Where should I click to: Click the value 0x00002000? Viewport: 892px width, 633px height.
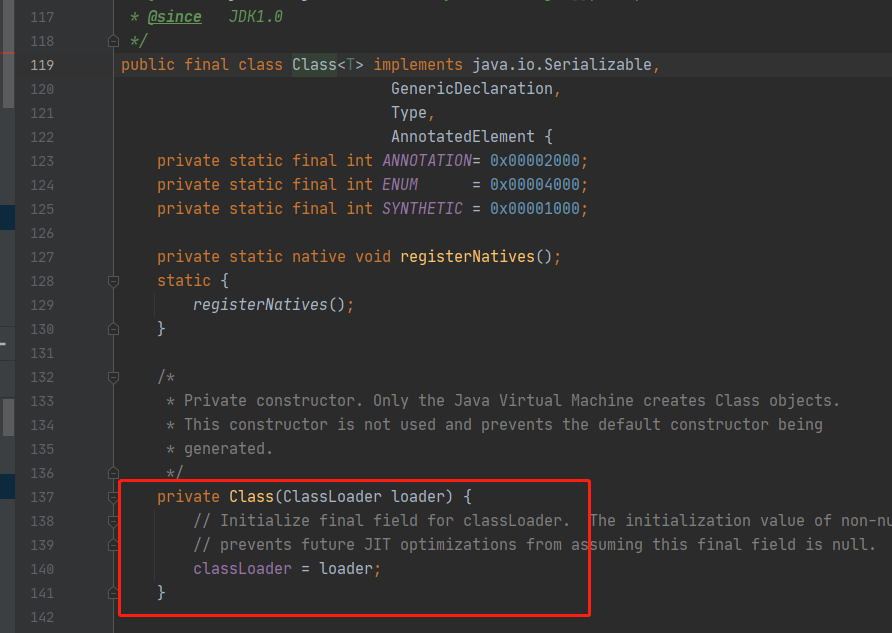(535, 160)
